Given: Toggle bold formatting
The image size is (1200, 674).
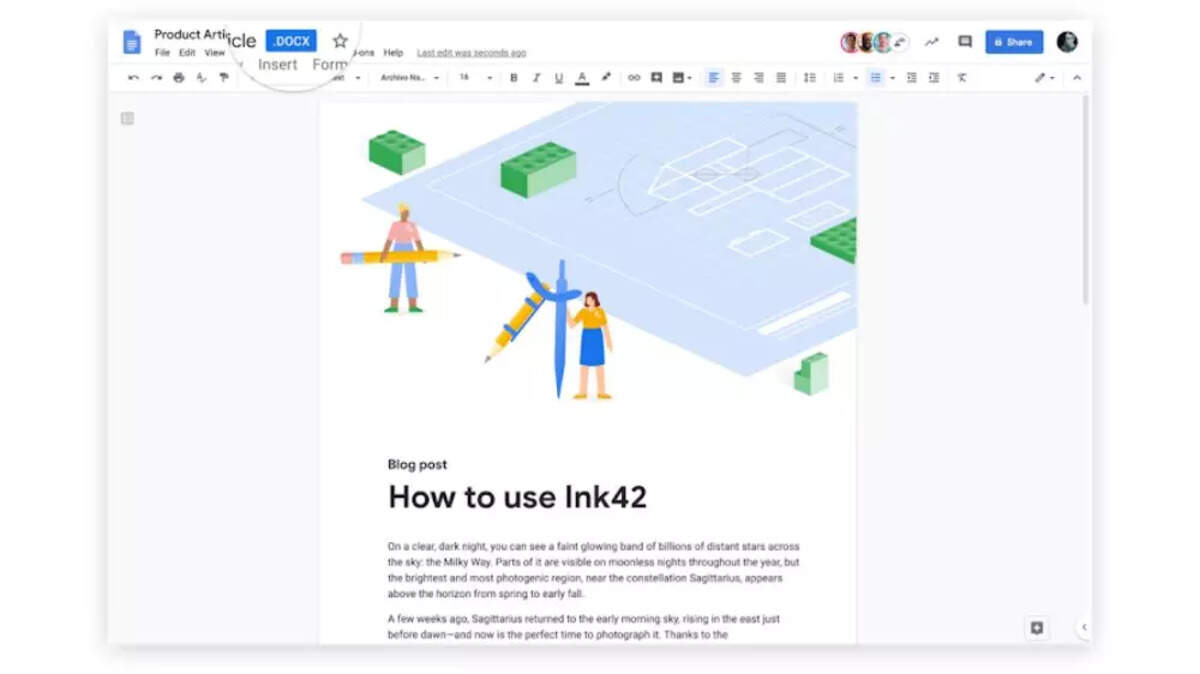Looking at the screenshot, I should 514,77.
